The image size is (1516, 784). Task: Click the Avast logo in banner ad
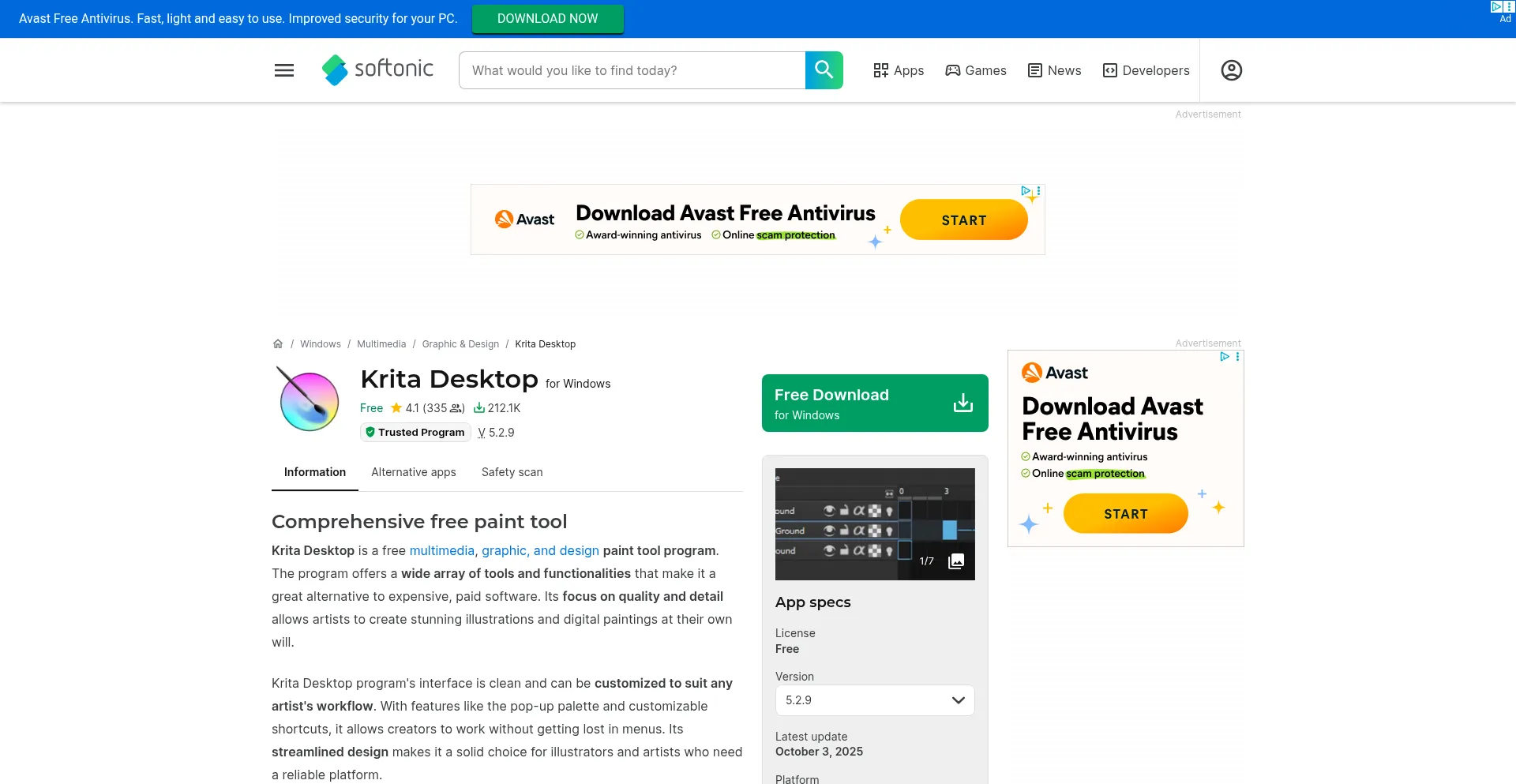(524, 219)
